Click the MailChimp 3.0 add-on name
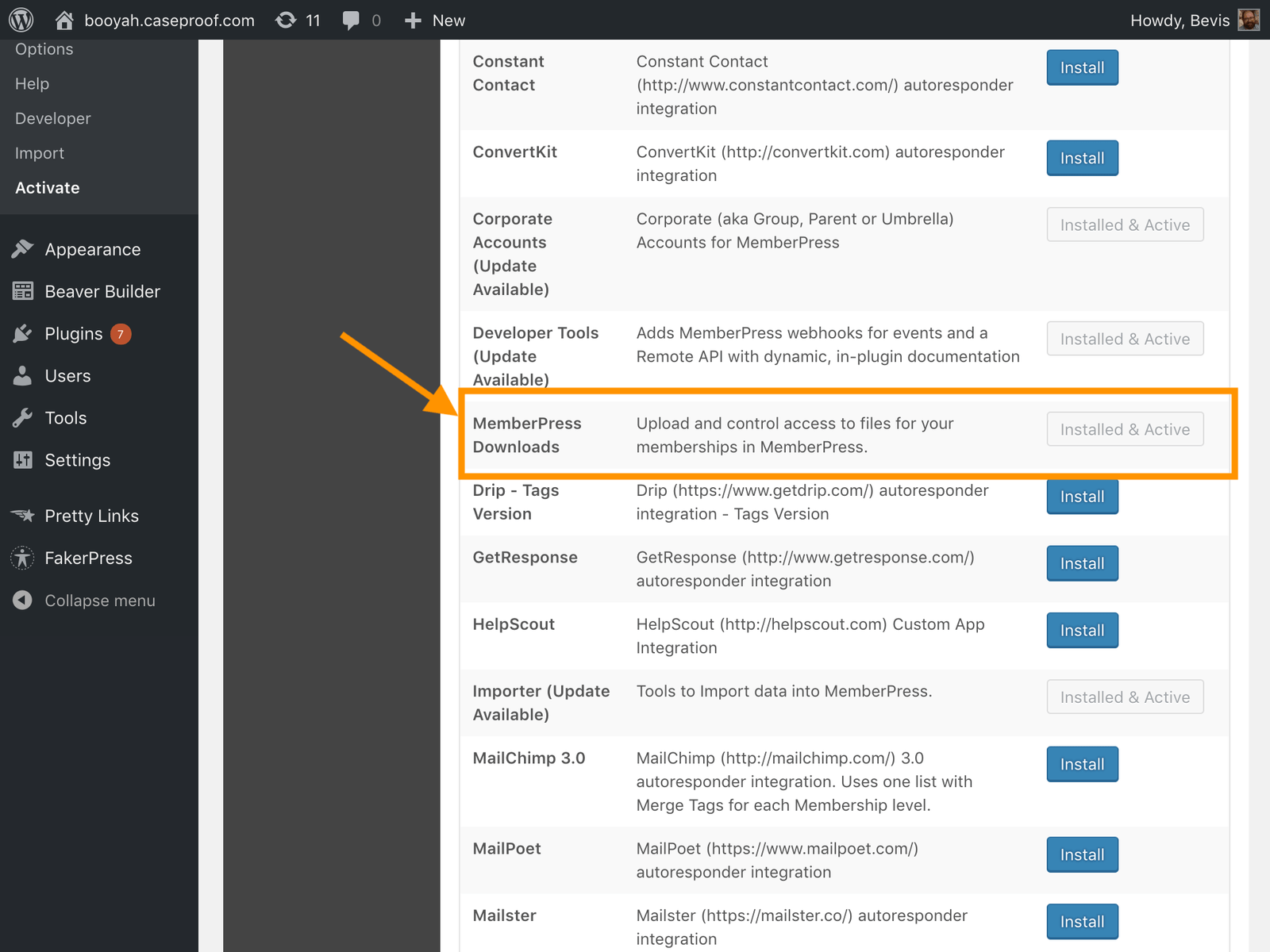1270x952 pixels. (x=529, y=758)
